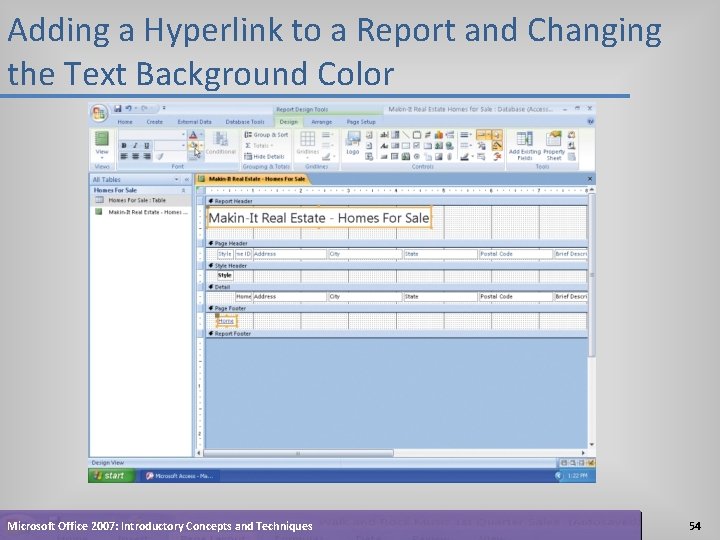Viewport: 720px width, 540px height.
Task: Open the Property Sheet
Action: click(x=554, y=146)
